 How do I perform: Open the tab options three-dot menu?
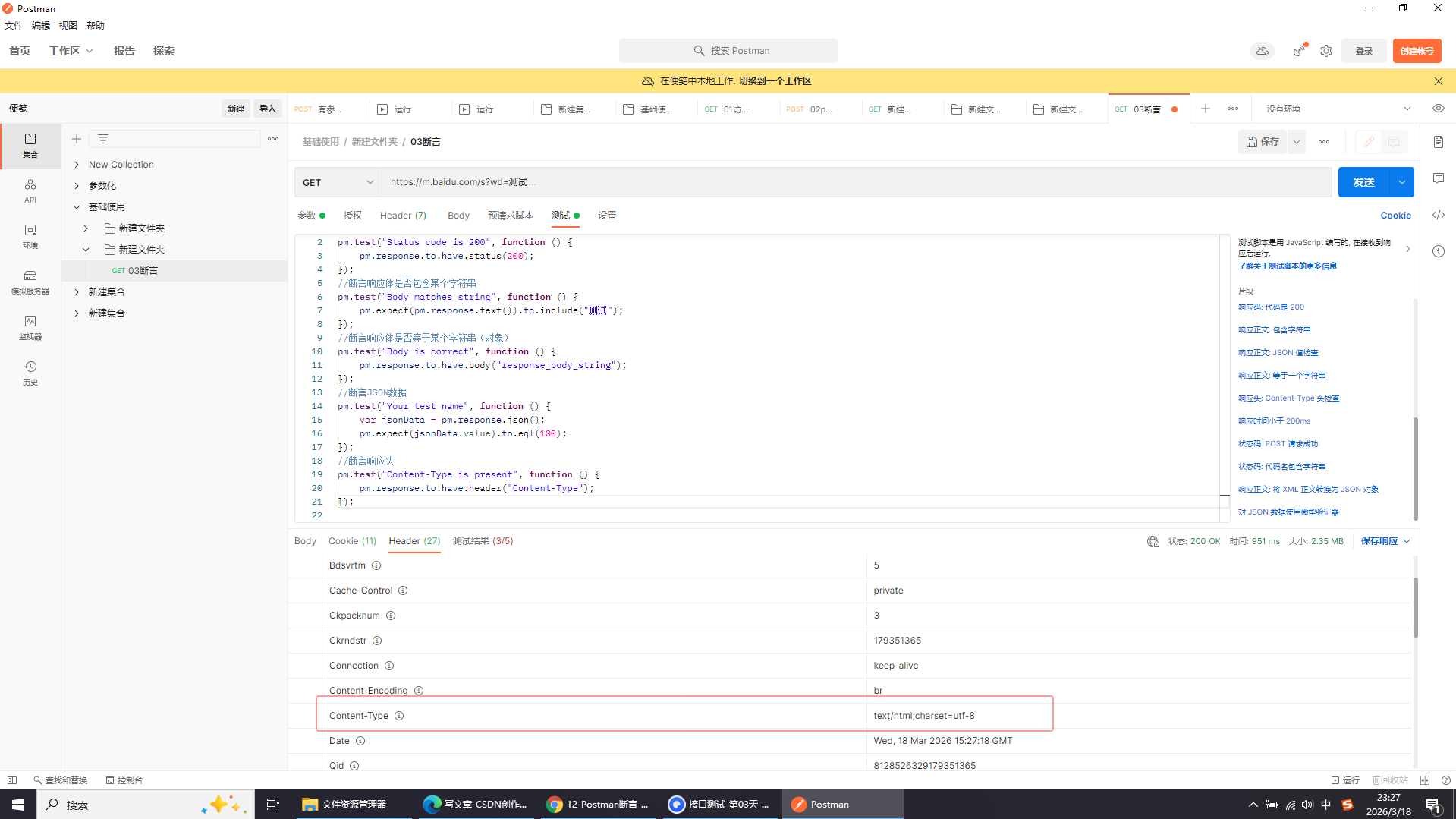pyautogui.click(x=1233, y=109)
